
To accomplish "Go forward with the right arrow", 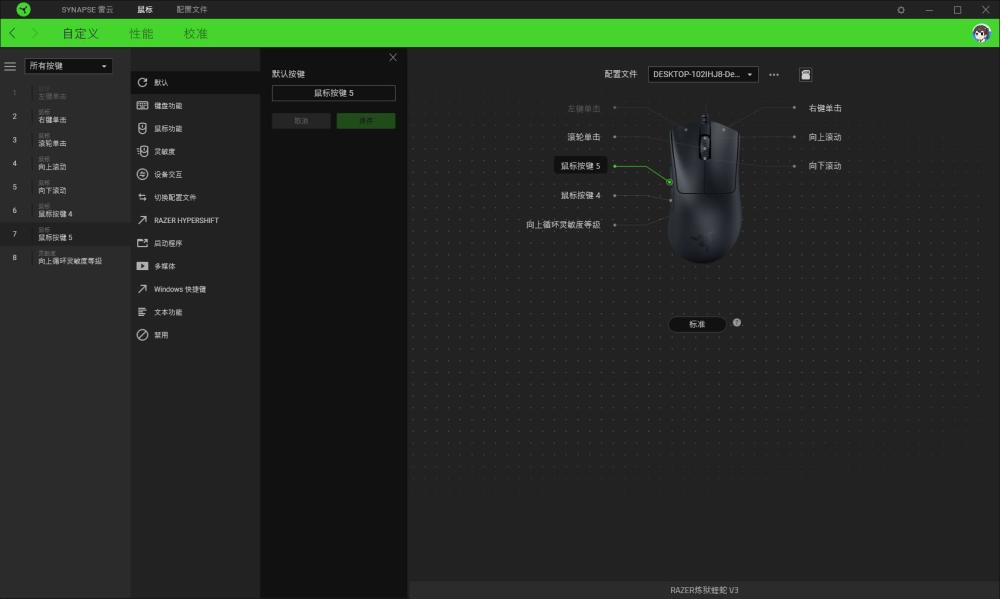I will pyautogui.click(x=35, y=33).
